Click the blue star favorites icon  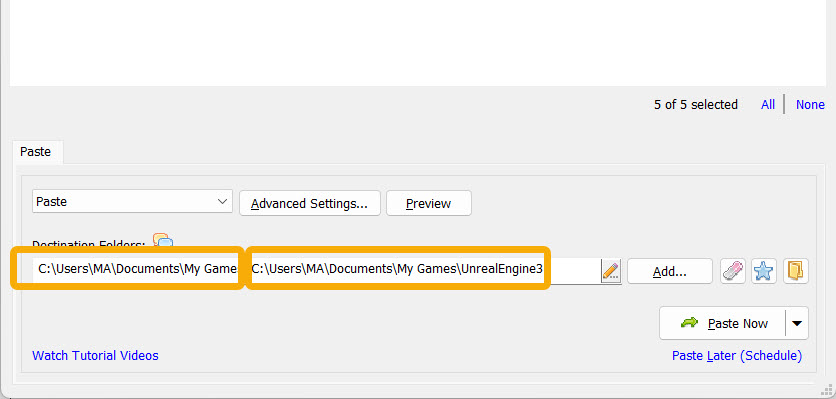pyautogui.click(x=764, y=271)
